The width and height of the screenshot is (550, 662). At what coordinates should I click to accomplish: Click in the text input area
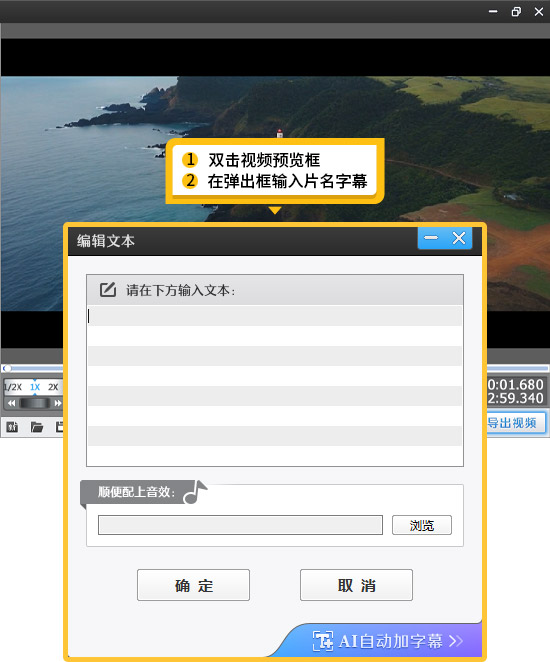click(x=275, y=385)
